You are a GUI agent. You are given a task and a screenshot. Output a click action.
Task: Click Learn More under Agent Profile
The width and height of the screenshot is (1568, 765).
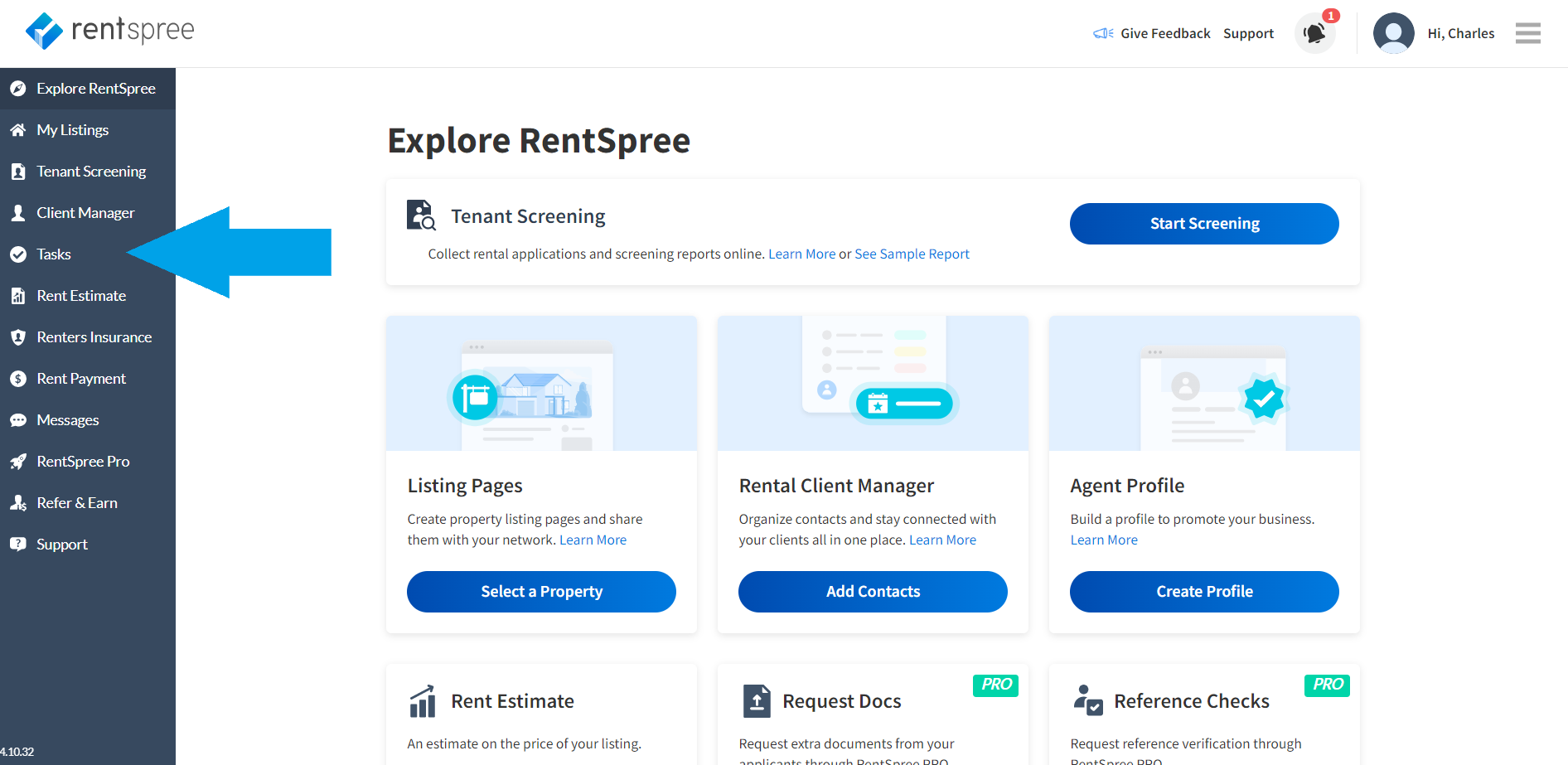coord(1104,540)
